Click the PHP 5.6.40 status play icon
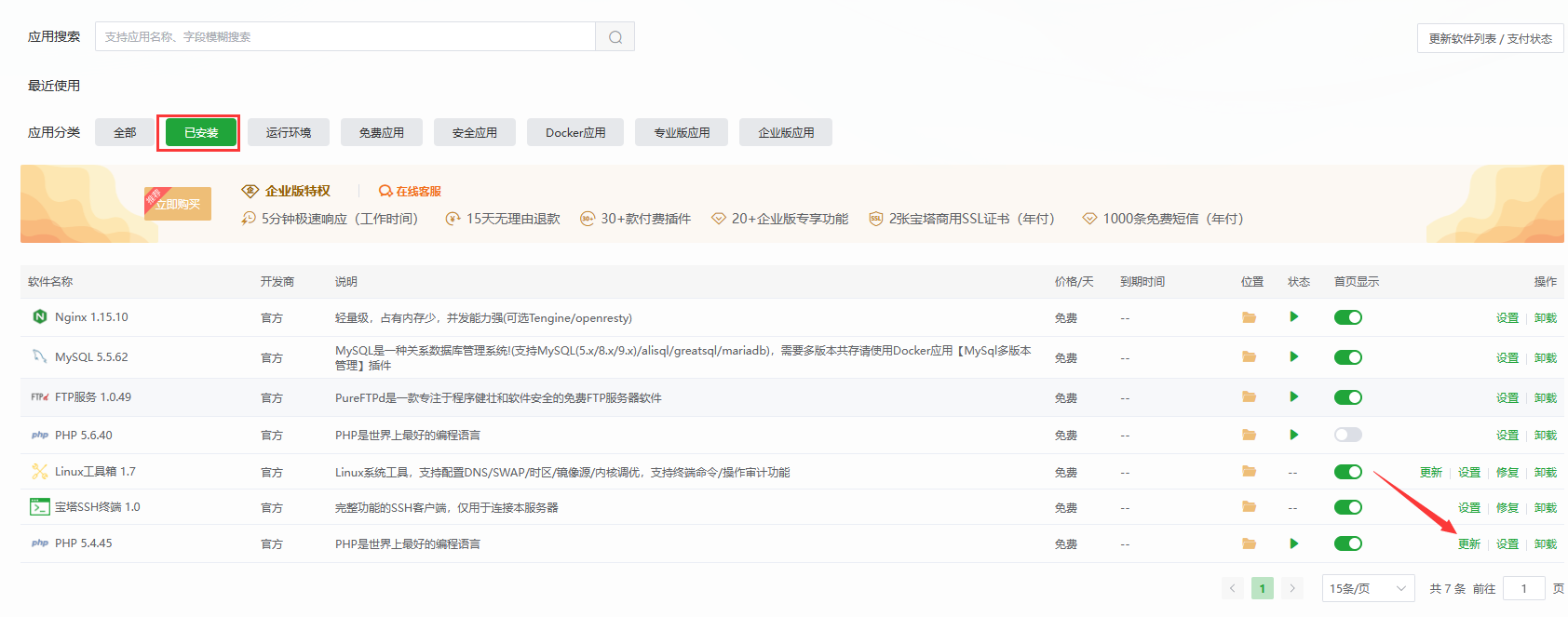The width and height of the screenshot is (1568, 617). 1294,435
